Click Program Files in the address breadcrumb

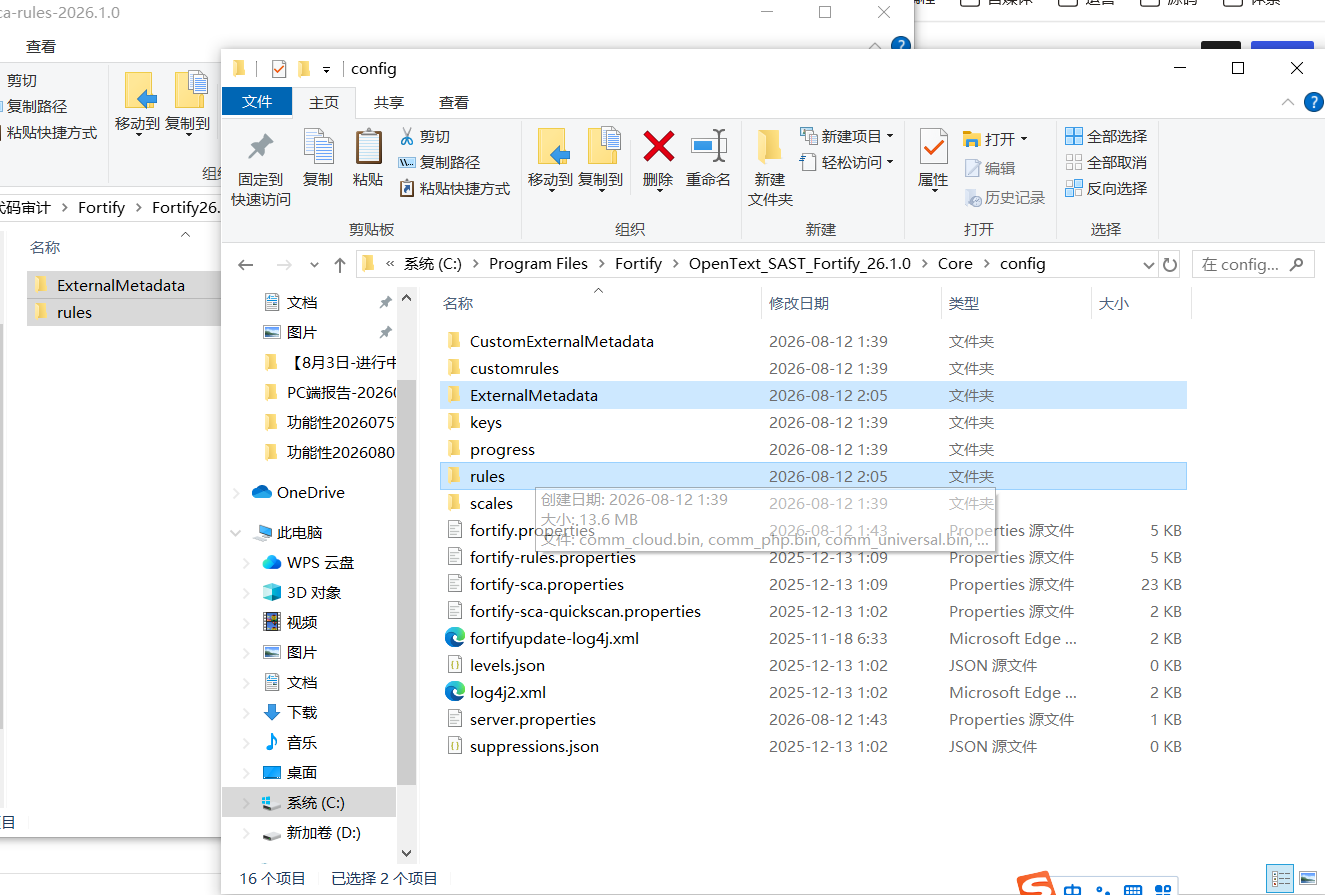538,264
